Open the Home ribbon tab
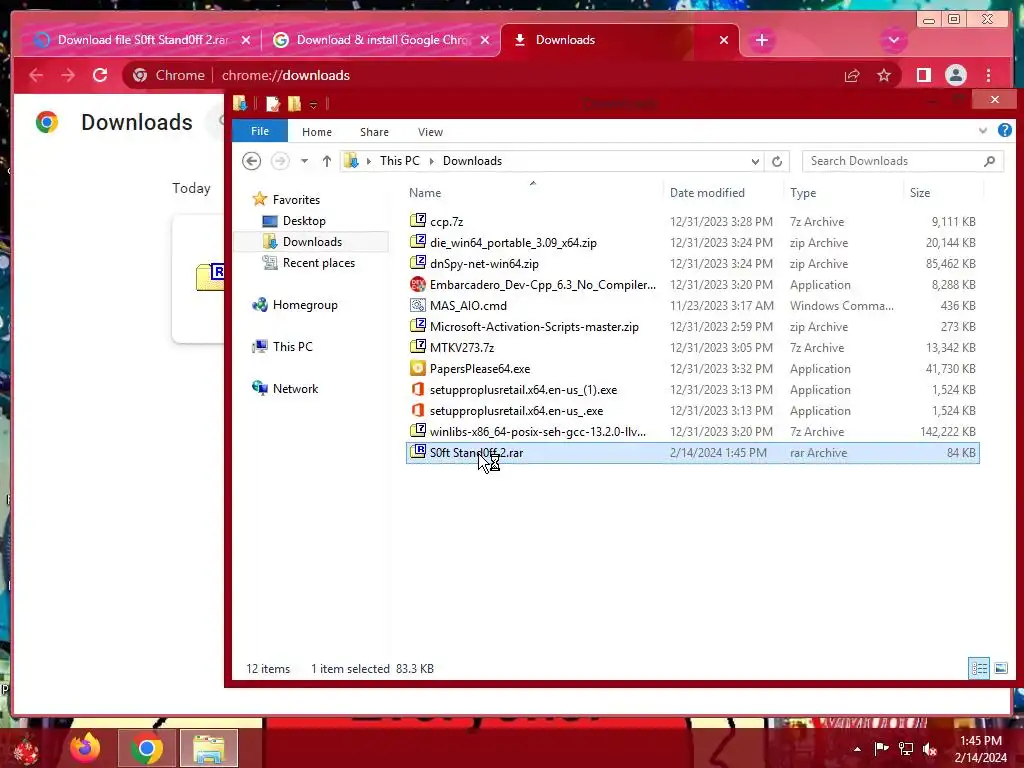1024x768 pixels. tap(317, 132)
